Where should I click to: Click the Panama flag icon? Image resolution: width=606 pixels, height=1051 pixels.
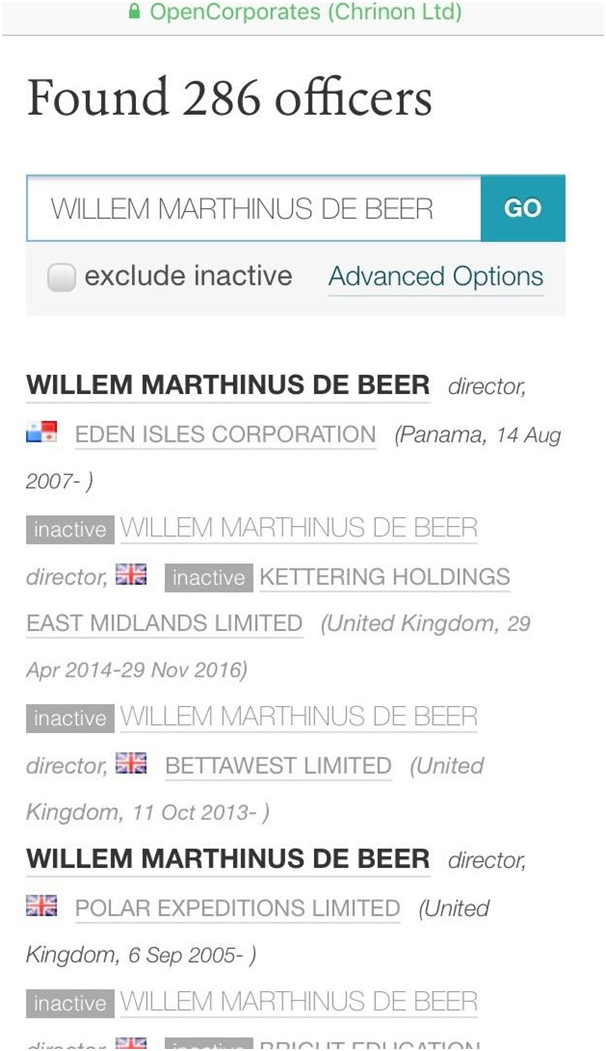click(x=42, y=433)
